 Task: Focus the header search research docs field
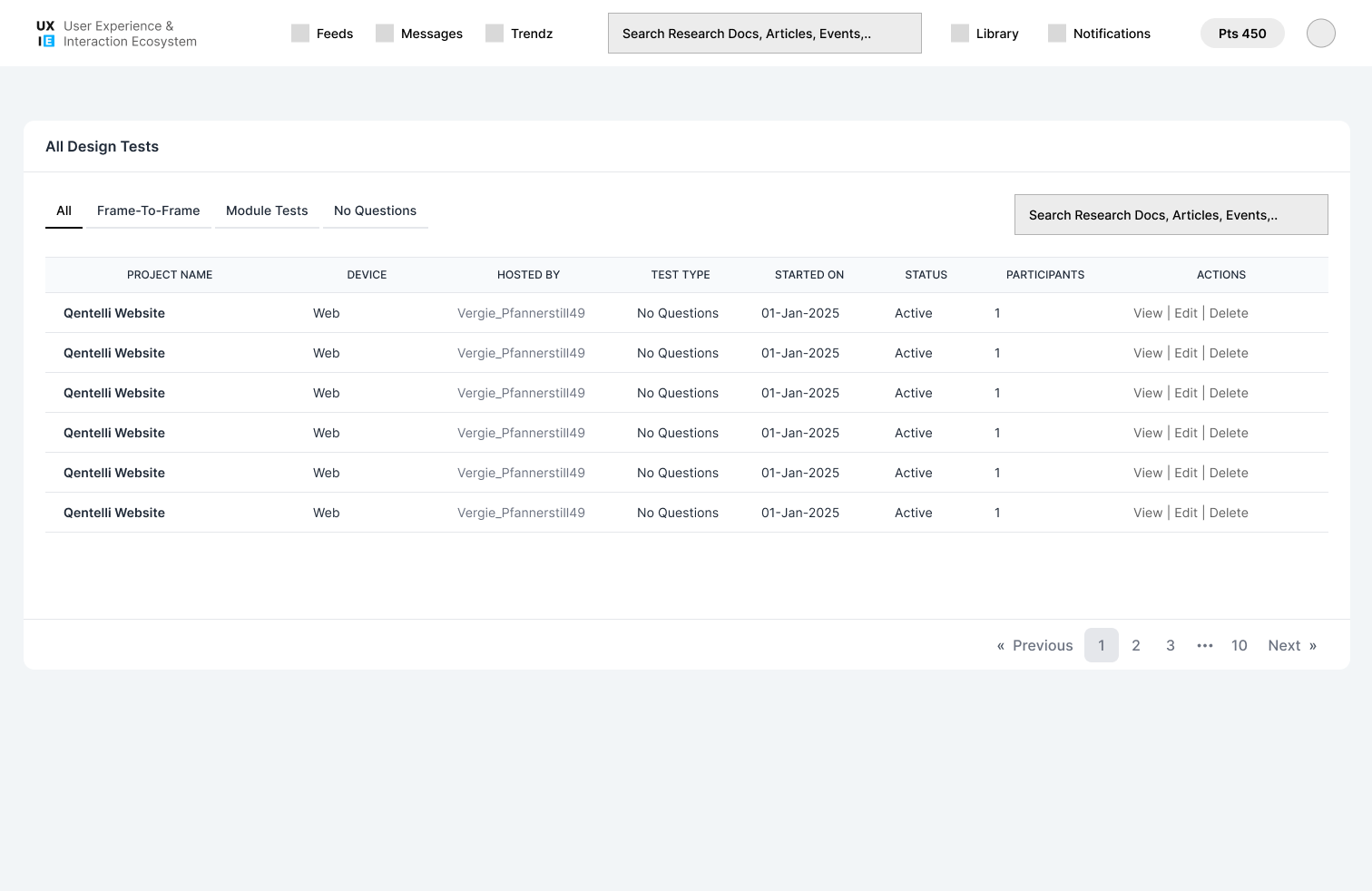[765, 34]
